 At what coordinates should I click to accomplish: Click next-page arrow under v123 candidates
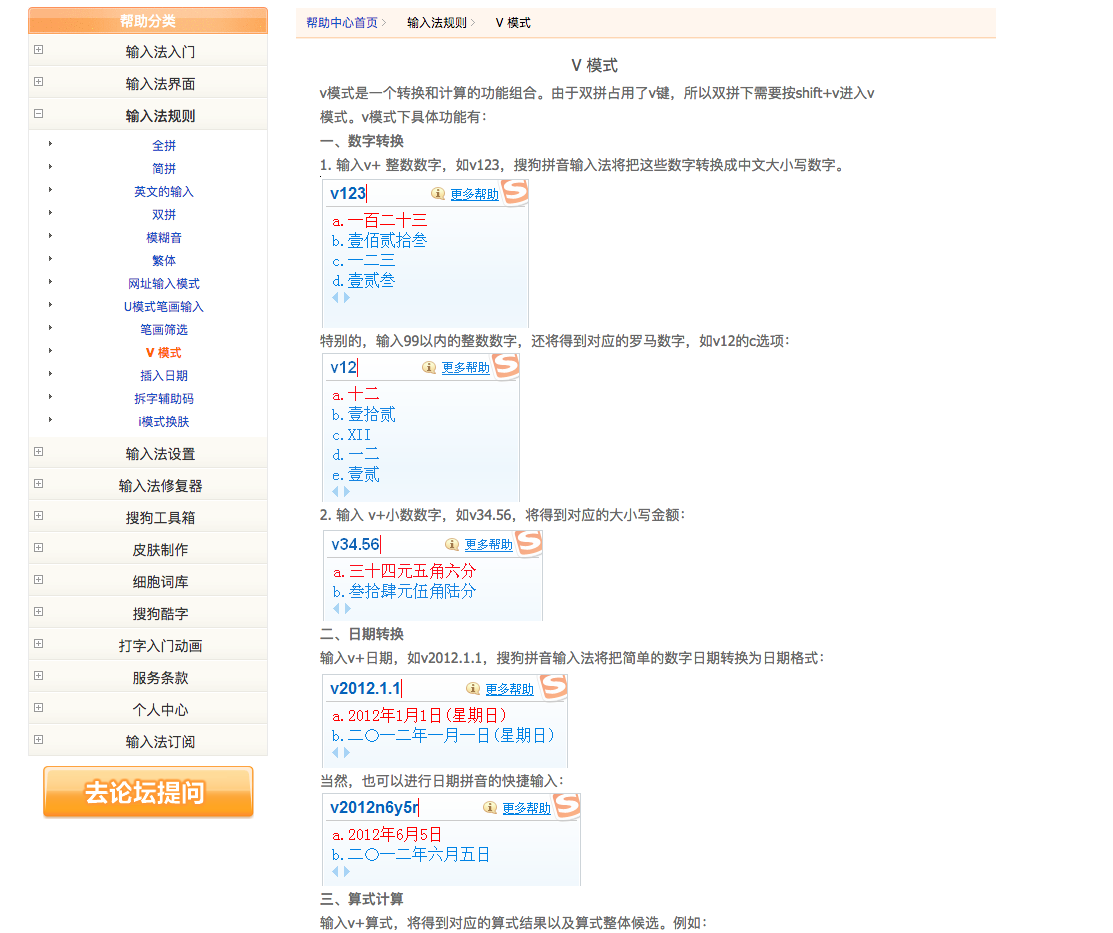coord(347,298)
